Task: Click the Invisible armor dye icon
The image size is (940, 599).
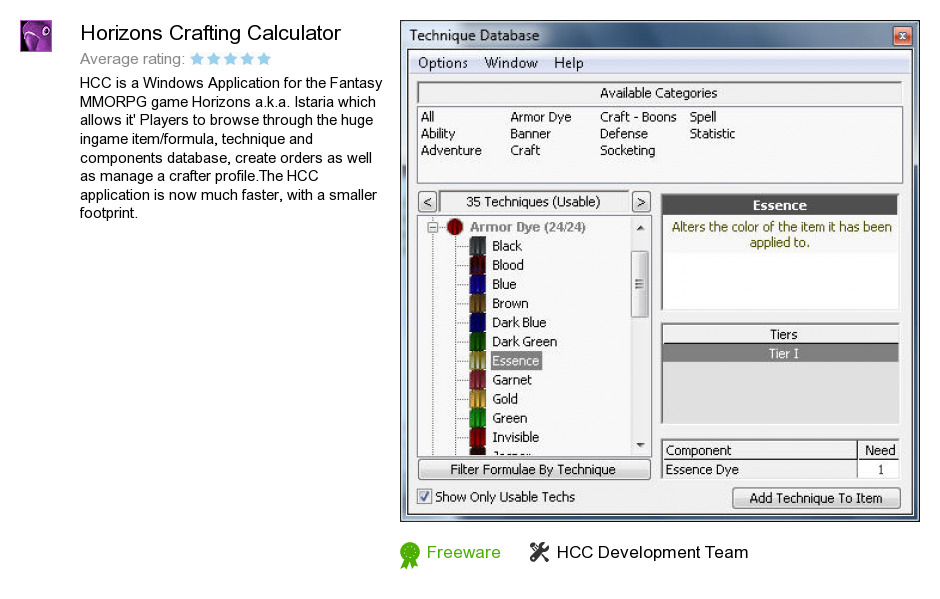Action: (x=477, y=438)
